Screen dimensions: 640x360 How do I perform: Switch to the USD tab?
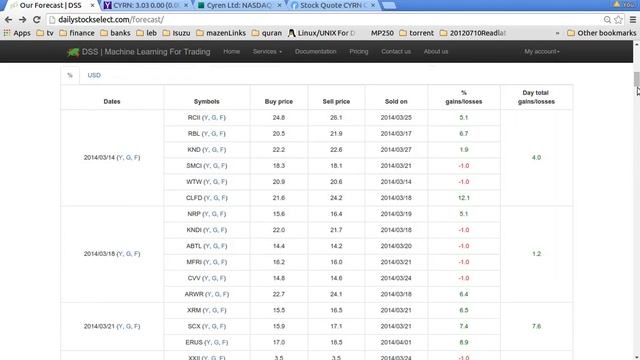(x=94, y=76)
